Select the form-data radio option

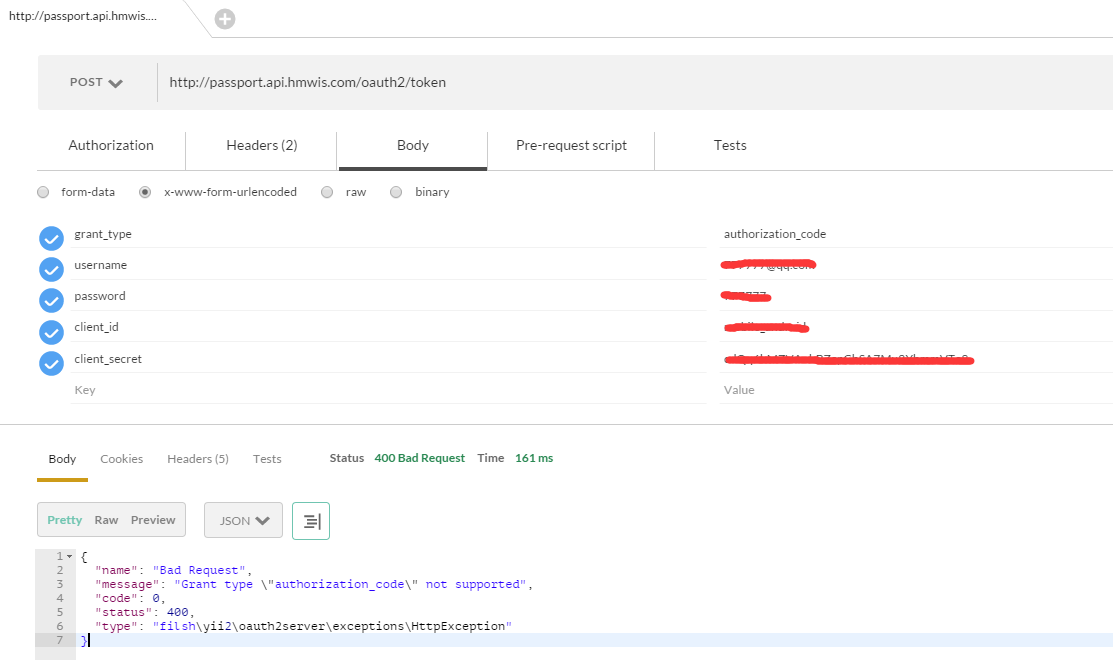tap(43, 192)
